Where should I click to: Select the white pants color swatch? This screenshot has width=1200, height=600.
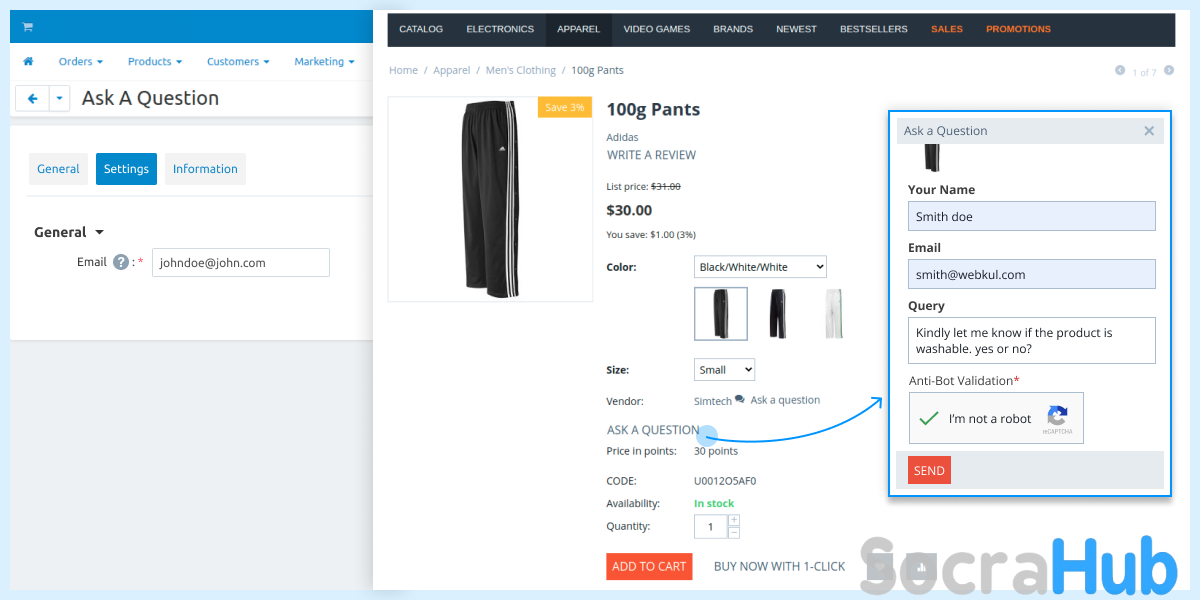[x=832, y=313]
